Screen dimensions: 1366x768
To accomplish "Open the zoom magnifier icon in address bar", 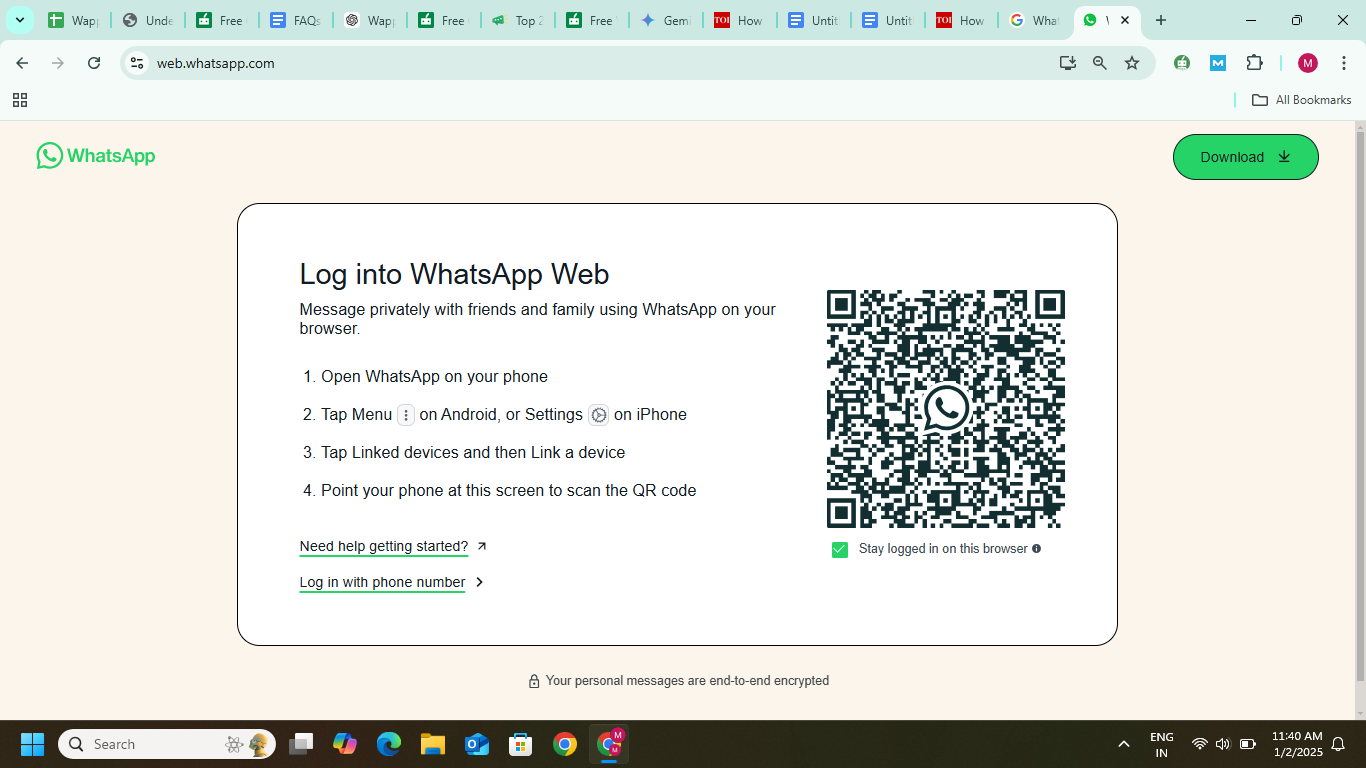I will pos(1100,63).
